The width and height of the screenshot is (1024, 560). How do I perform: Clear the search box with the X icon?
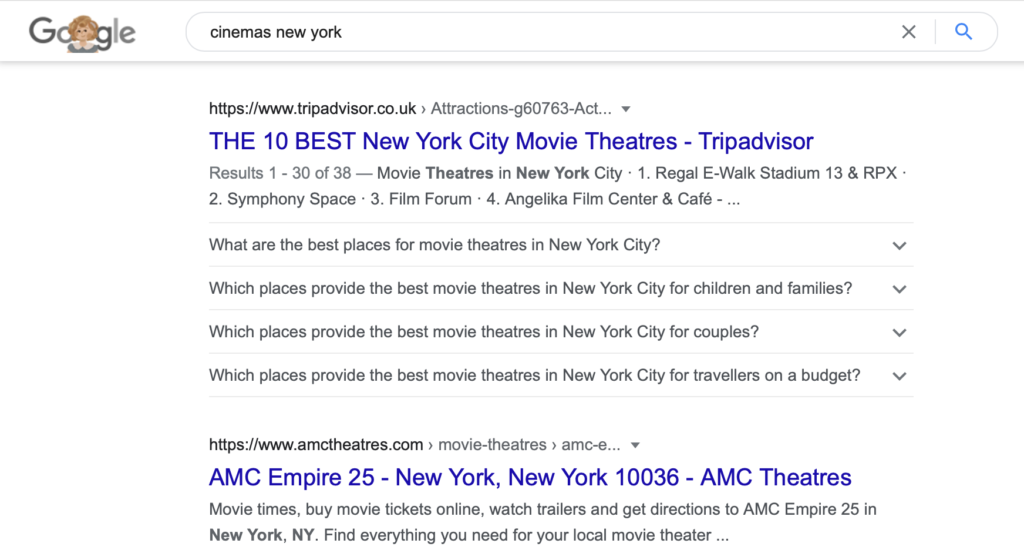coord(908,32)
